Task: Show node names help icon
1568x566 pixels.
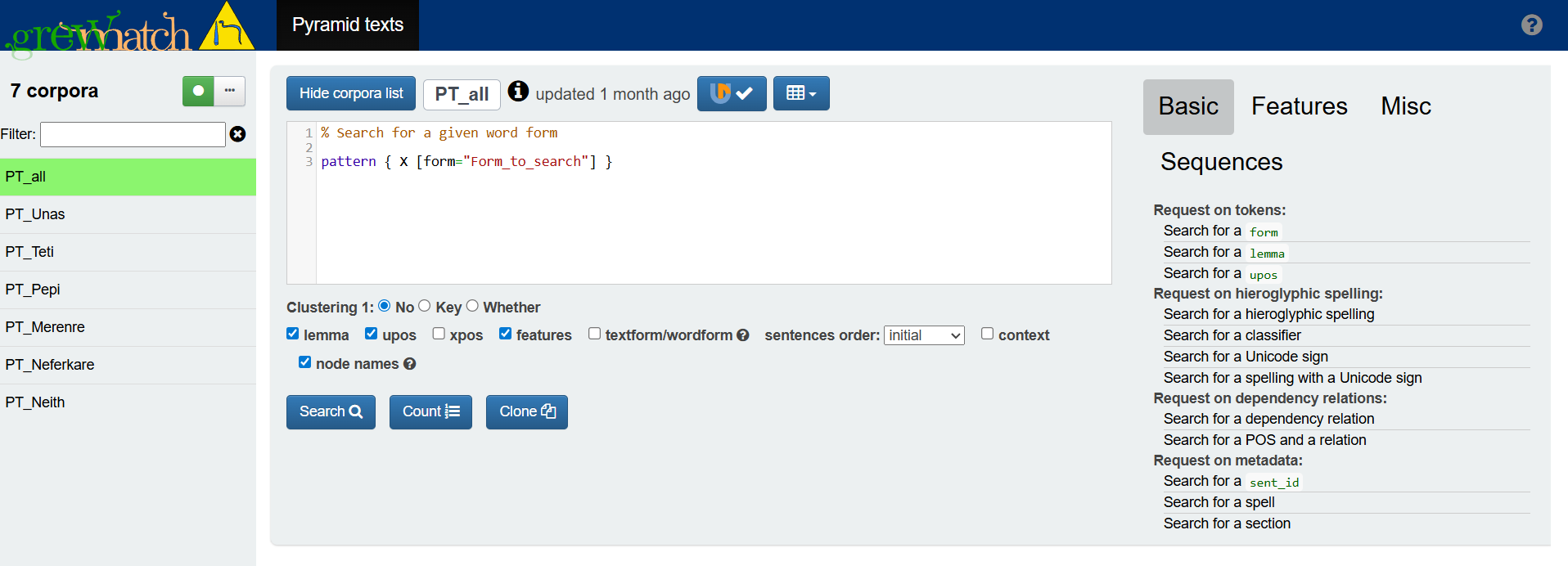Action: tap(410, 364)
